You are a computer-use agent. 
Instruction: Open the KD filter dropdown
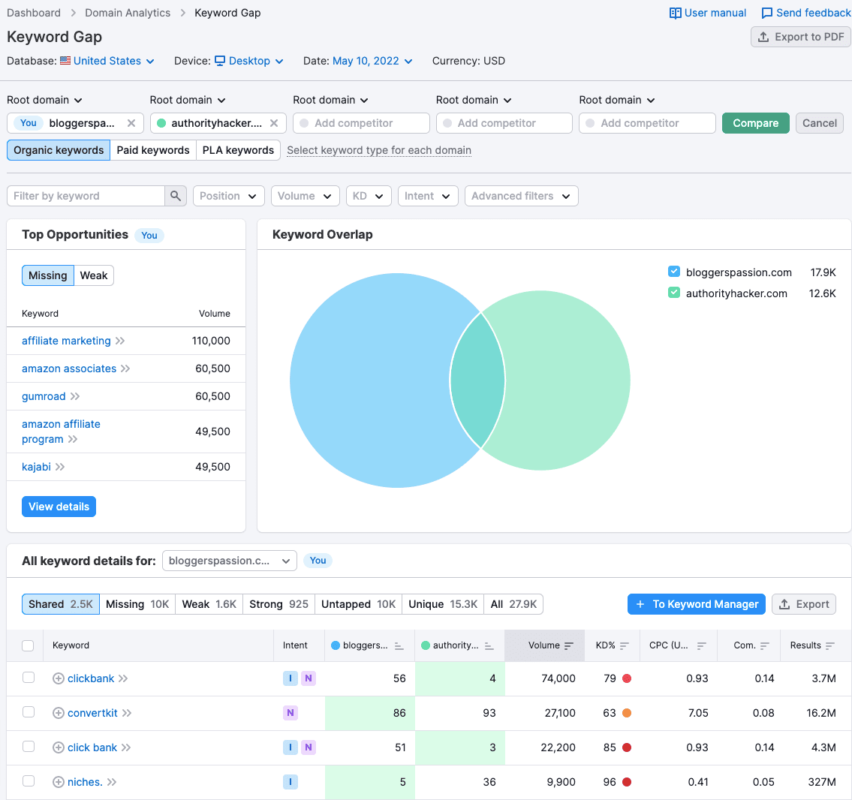coord(368,196)
